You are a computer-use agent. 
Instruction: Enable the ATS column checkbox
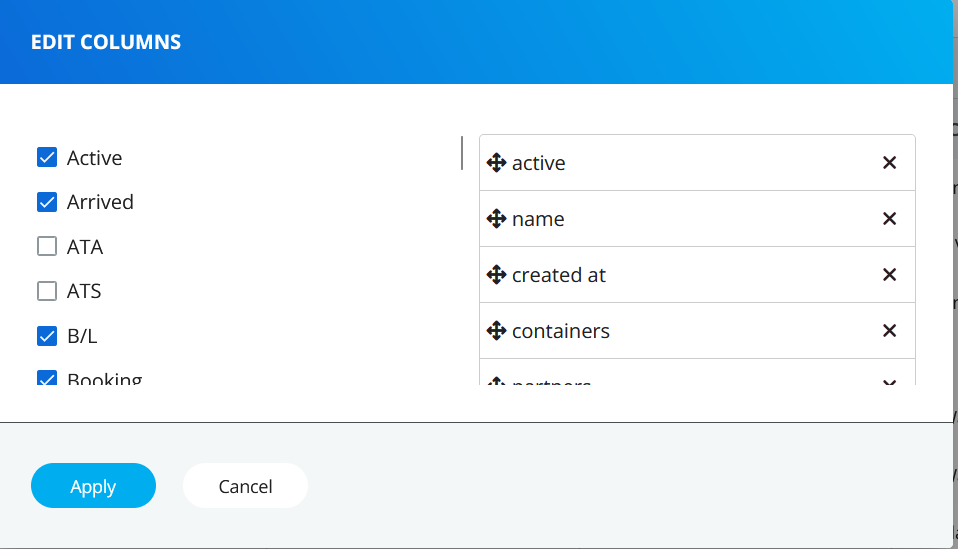[47, 292]
